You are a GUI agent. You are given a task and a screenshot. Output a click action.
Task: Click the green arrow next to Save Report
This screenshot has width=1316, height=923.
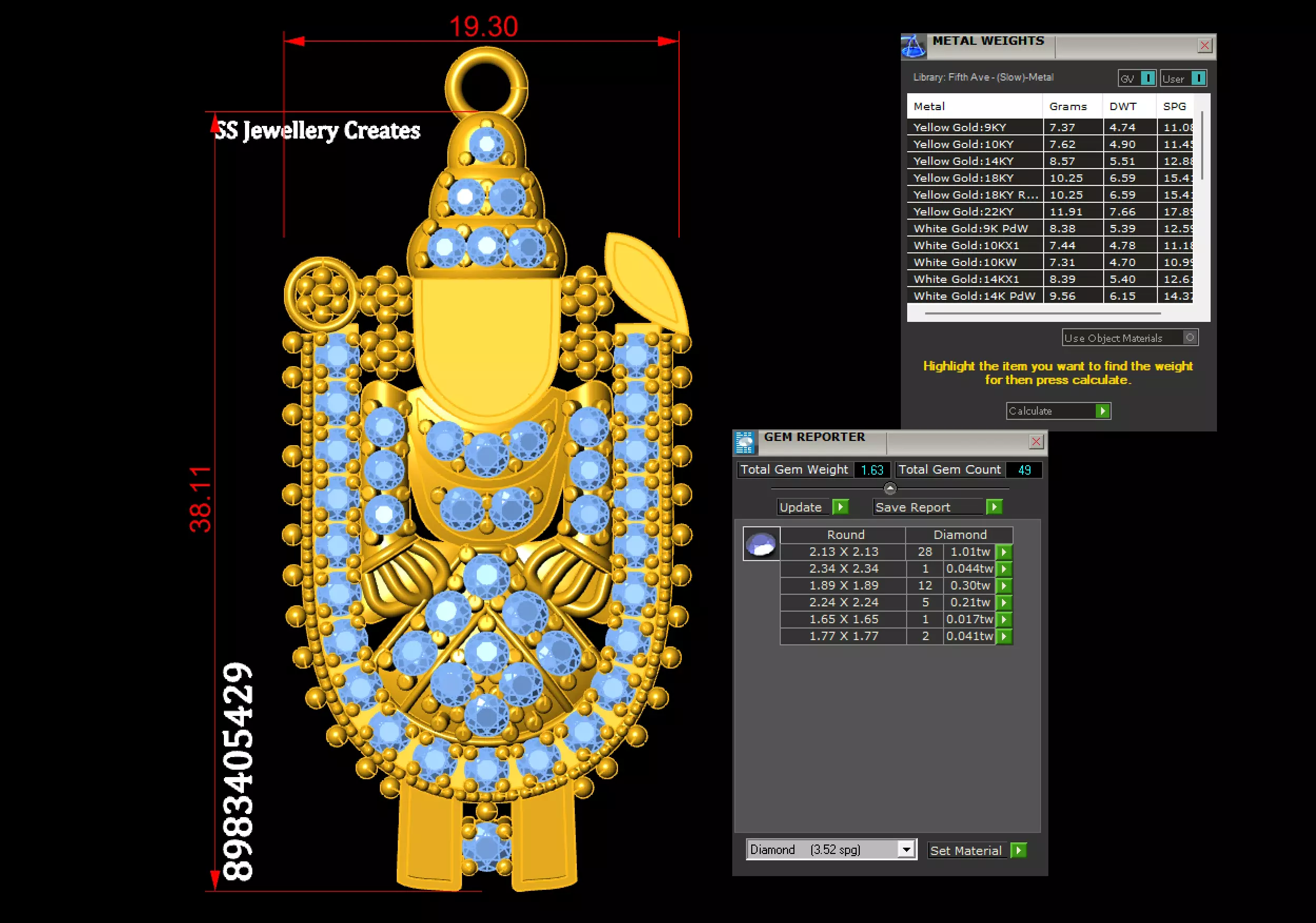coord(994,507)
